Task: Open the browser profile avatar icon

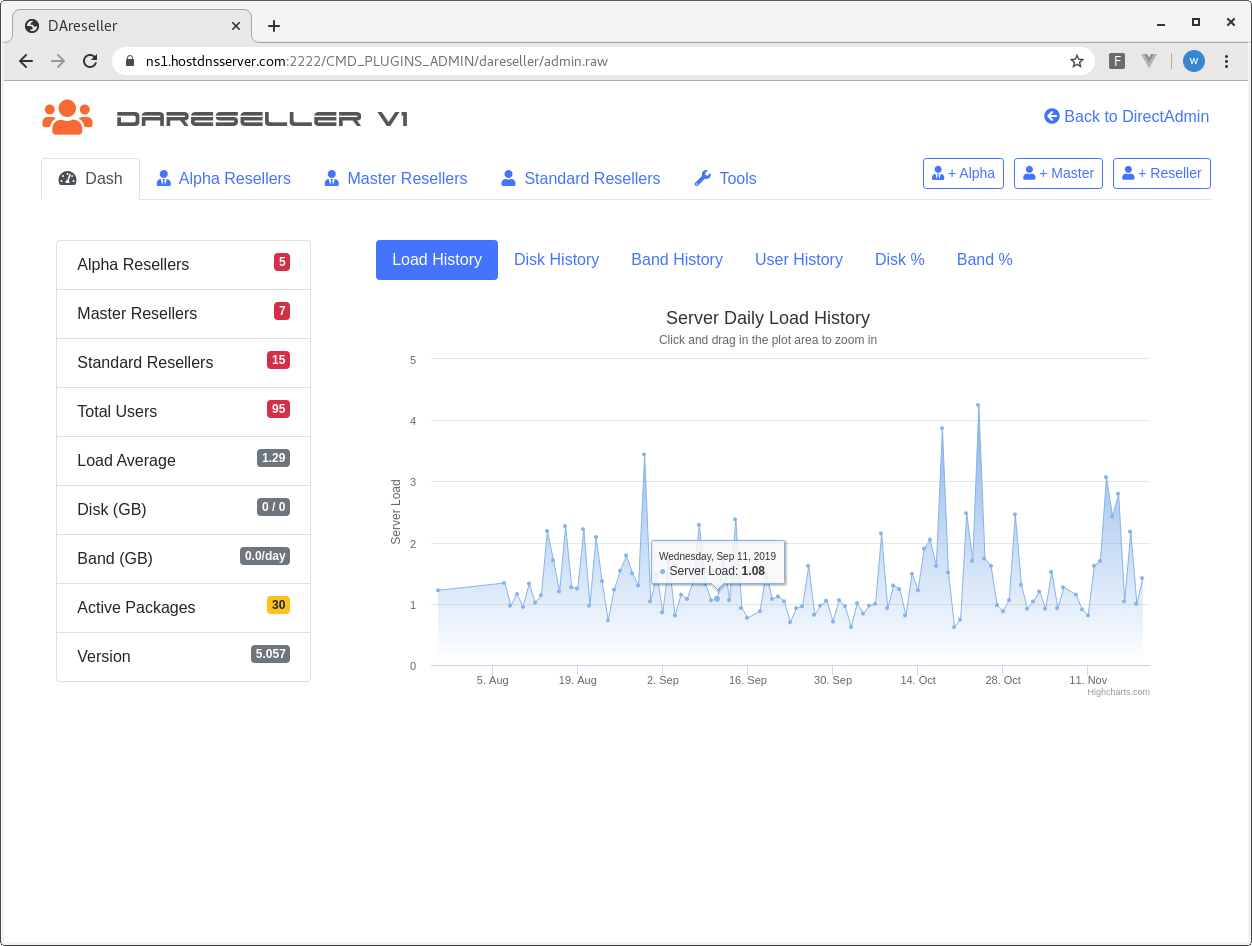Action: pos(1193,61)
